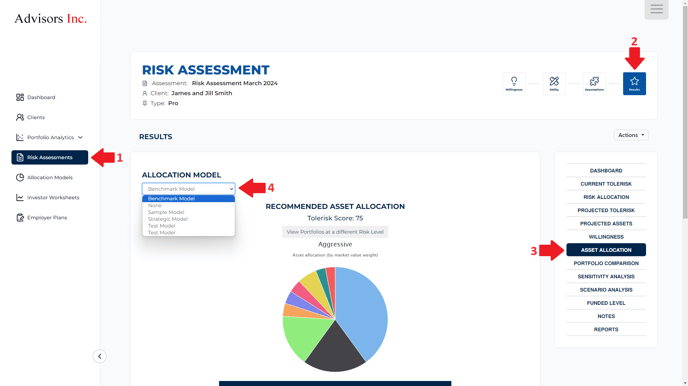Select the Willingness lightbulb step icon
688x386 pixels.
tap(514, 83)
